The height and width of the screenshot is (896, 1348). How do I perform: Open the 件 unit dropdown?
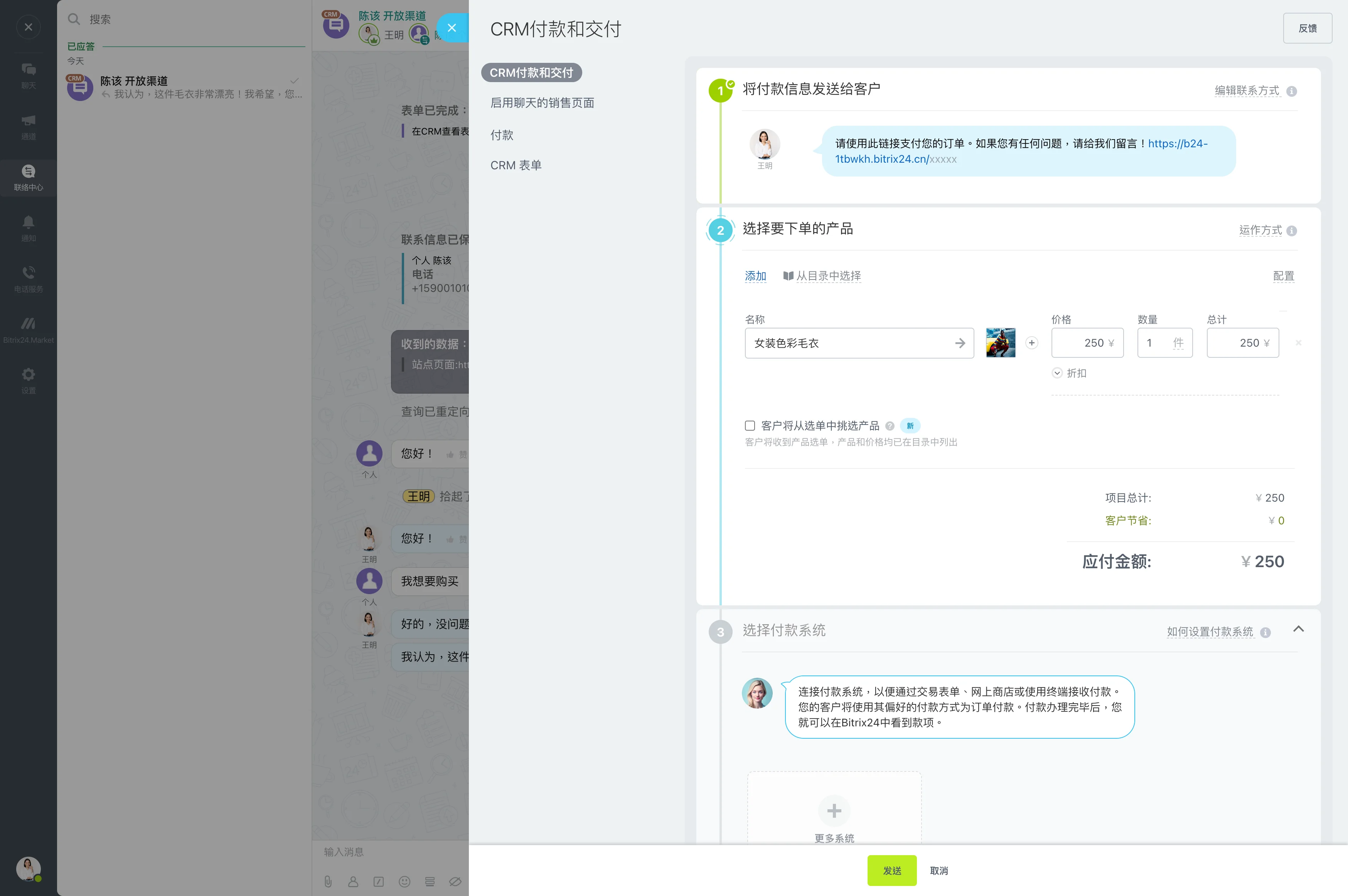pos(1178,343)
